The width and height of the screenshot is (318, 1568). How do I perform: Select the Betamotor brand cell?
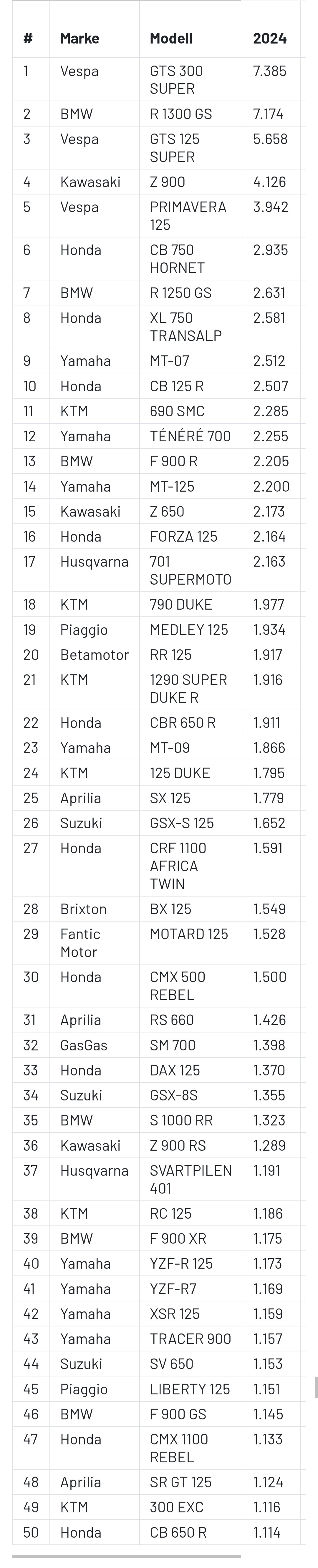(x=94, y=655)
